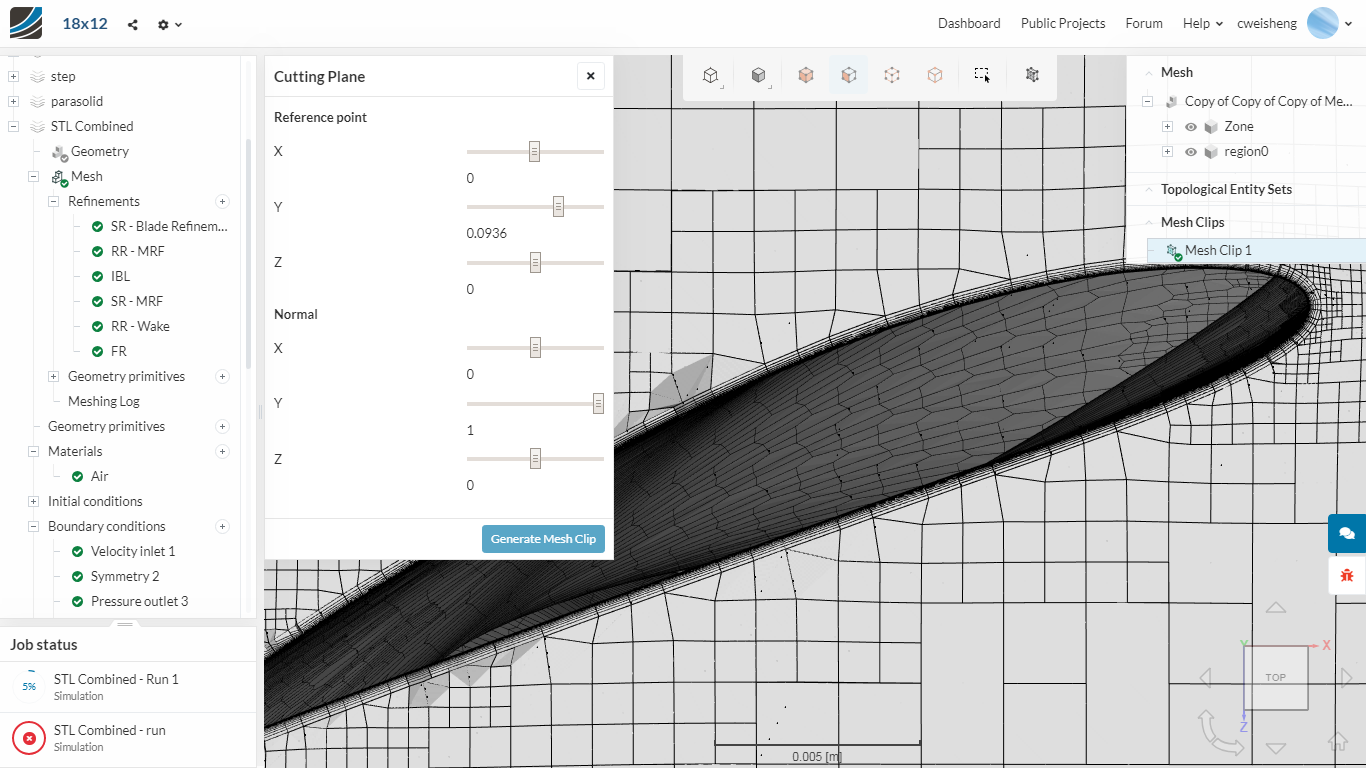1366x768 pixels.
Task: Click the mesh clip toolbar icon
Action: click(x=1032, y=76)
